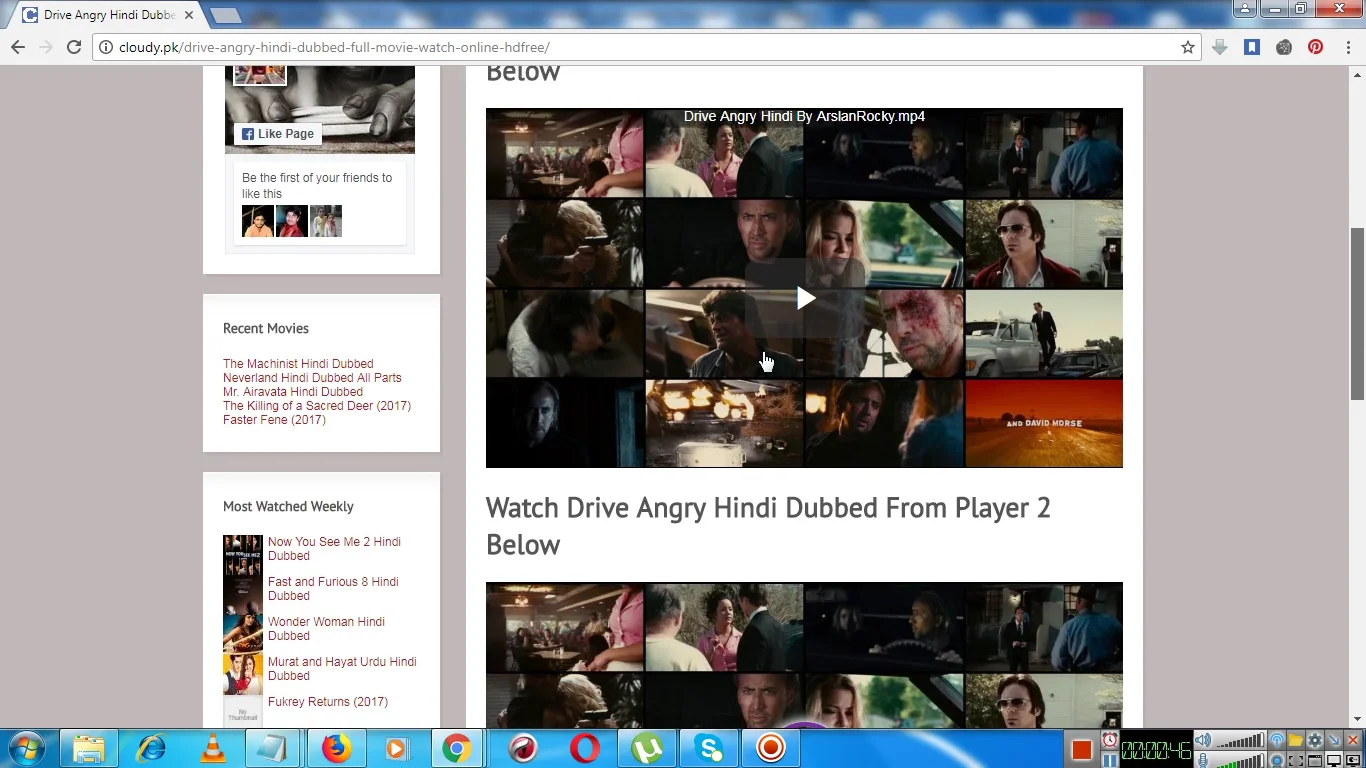Toggle the recorder webcam icon
This screenshot has width=1366, height=768.
pyautogui.click(x=1277, y=761)
